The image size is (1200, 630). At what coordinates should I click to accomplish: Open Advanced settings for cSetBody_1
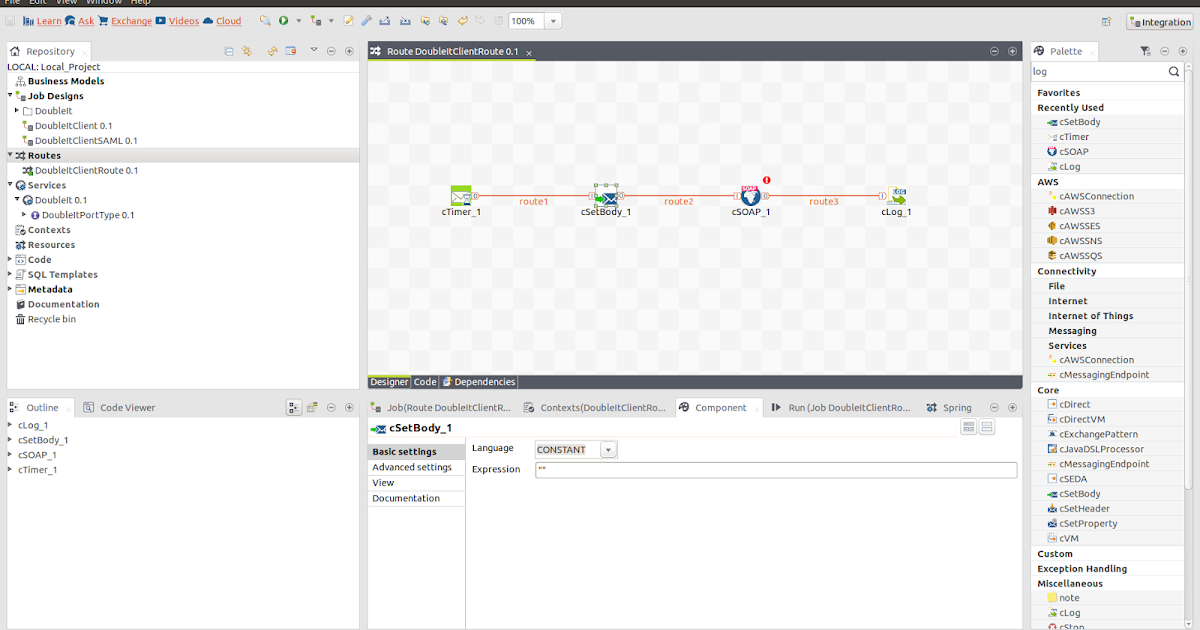click(x=414, y=466)
